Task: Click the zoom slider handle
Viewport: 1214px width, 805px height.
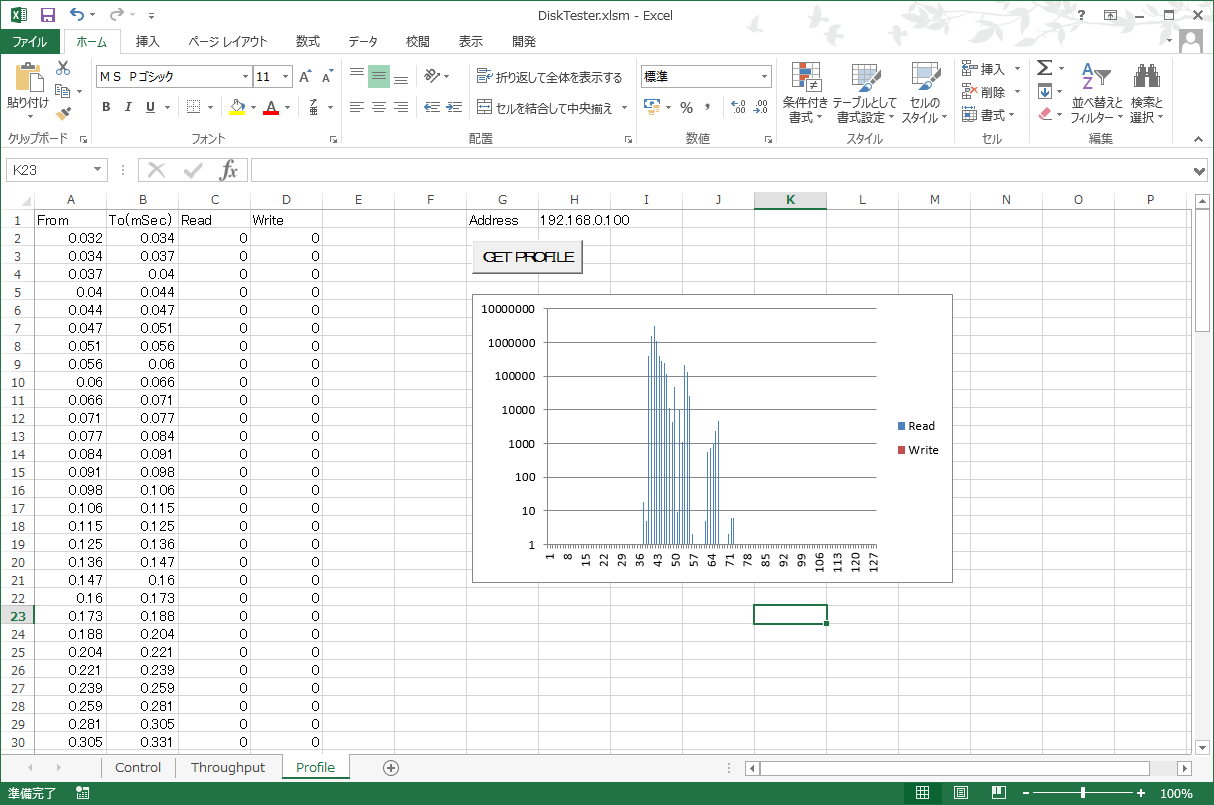Action: (1083, 793)
